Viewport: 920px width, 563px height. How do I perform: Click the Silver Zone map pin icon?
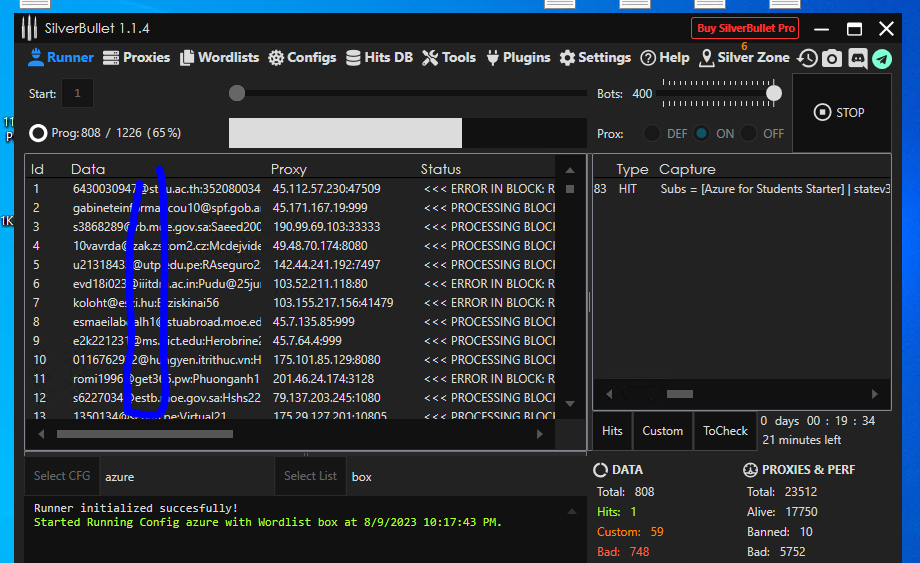coord(706,57)
